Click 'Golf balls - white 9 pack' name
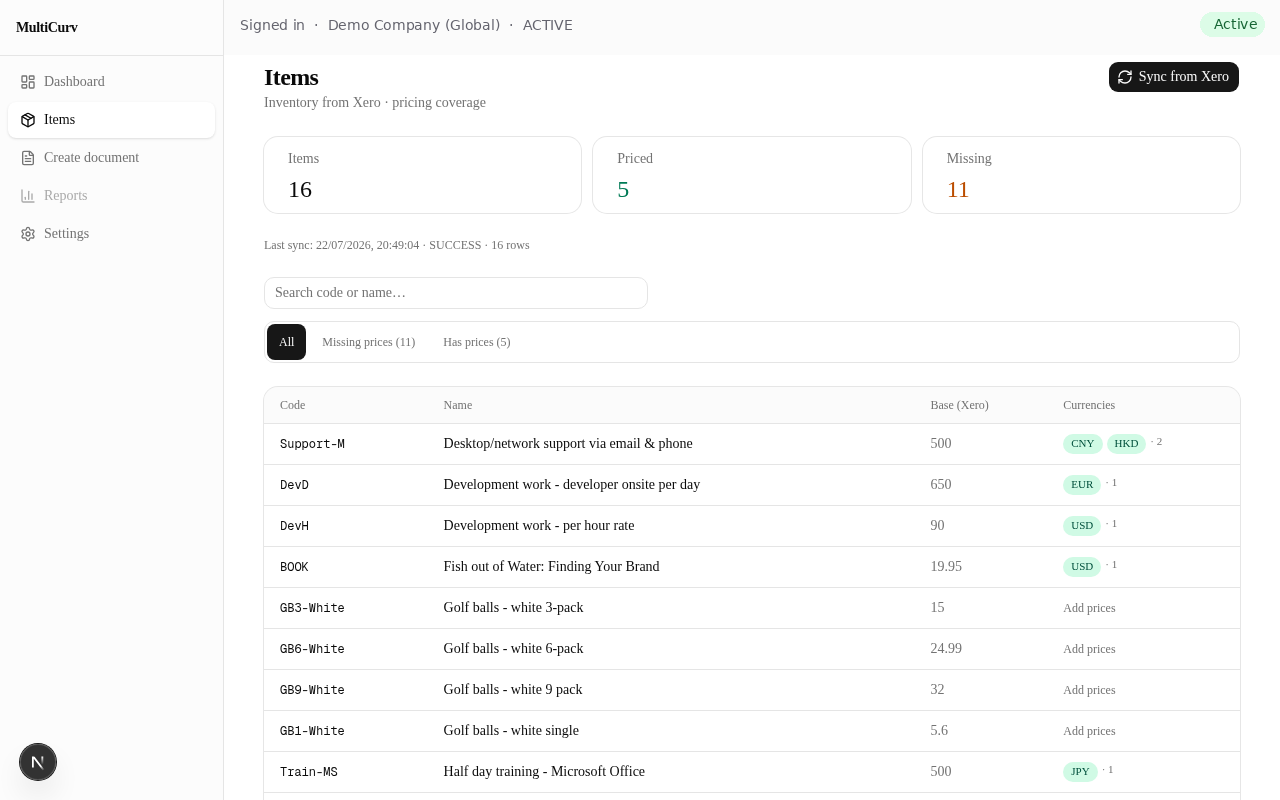The width and height of the screenshot is (1280, 800). (513, 689)
